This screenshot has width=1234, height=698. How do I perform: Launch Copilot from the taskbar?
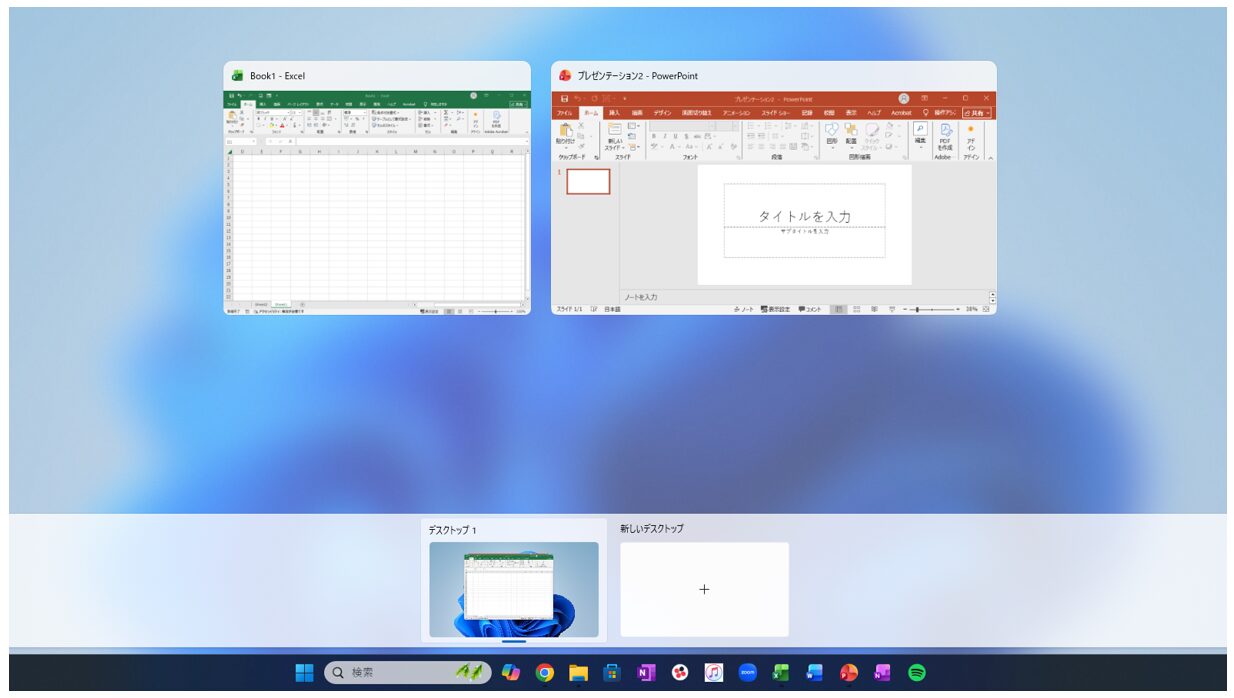coord(511,673)
